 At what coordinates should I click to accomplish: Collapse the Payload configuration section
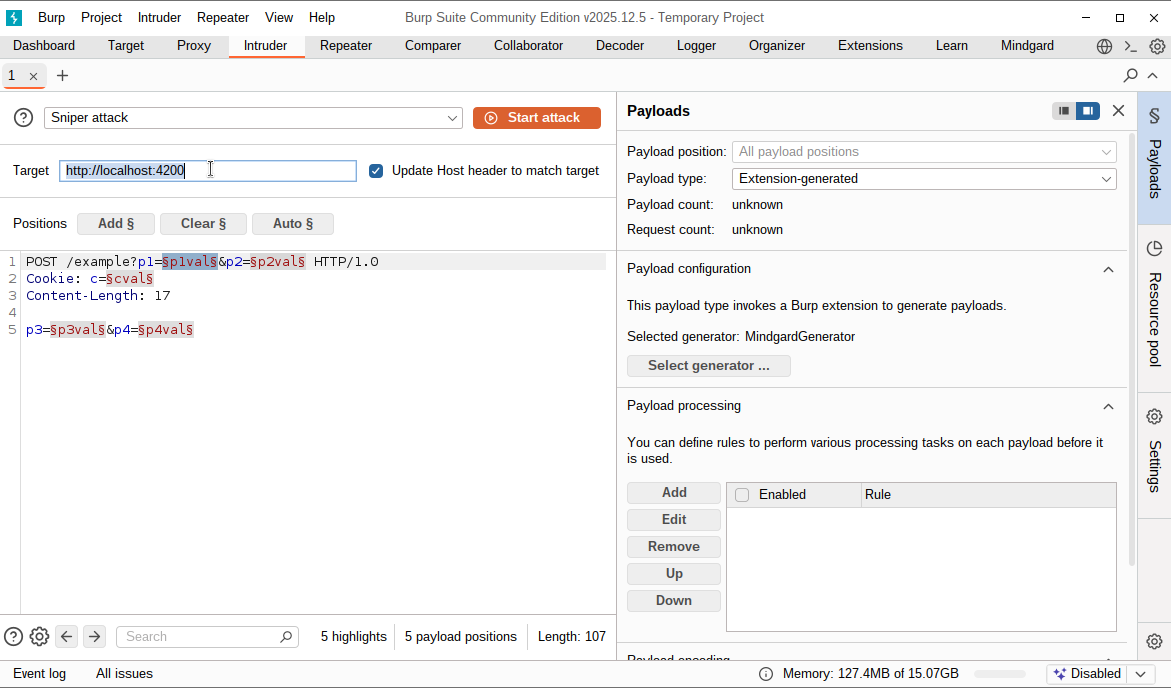coord(1108,269)
